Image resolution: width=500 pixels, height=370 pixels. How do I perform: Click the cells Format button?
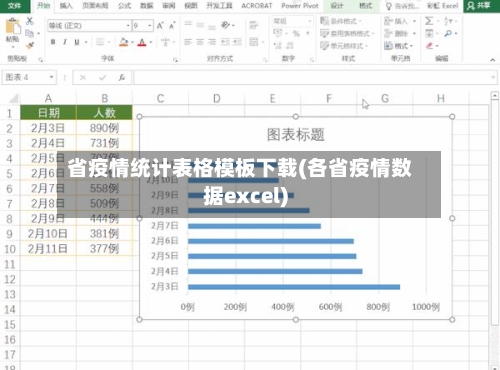click(x=398, y=45)
